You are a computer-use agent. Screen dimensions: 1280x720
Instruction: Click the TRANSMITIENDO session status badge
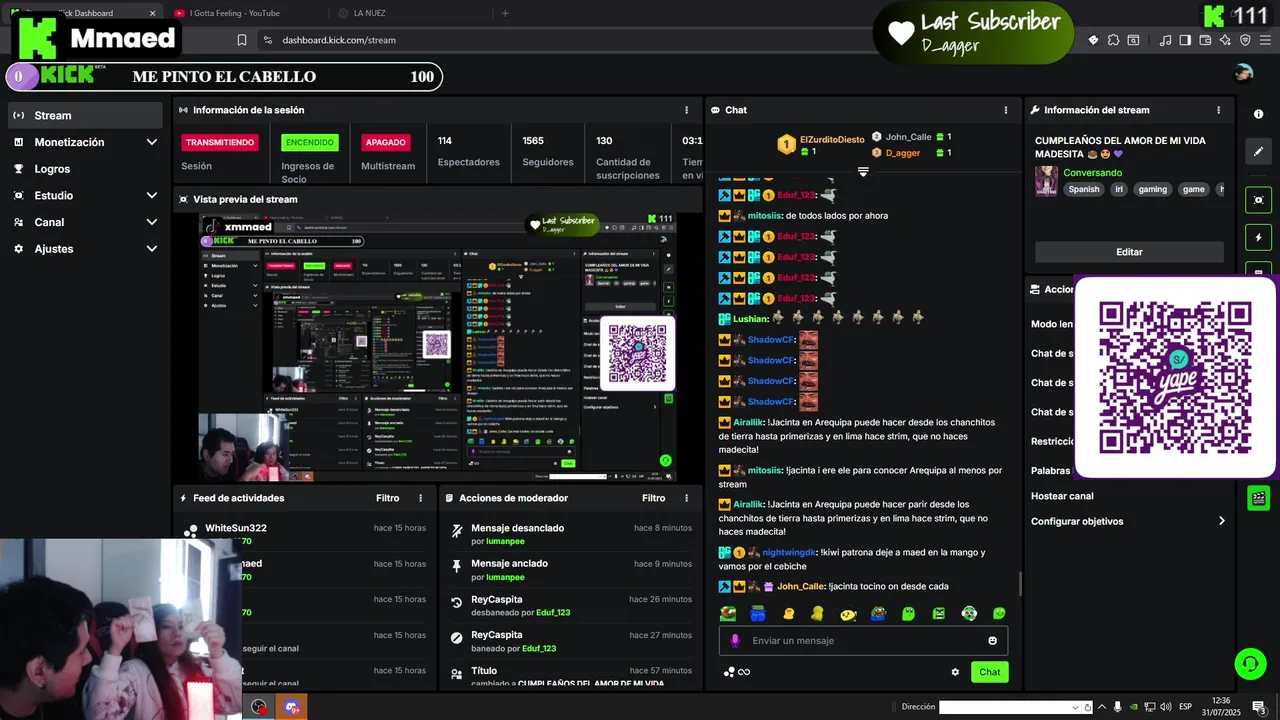click(x=220, y=142)
